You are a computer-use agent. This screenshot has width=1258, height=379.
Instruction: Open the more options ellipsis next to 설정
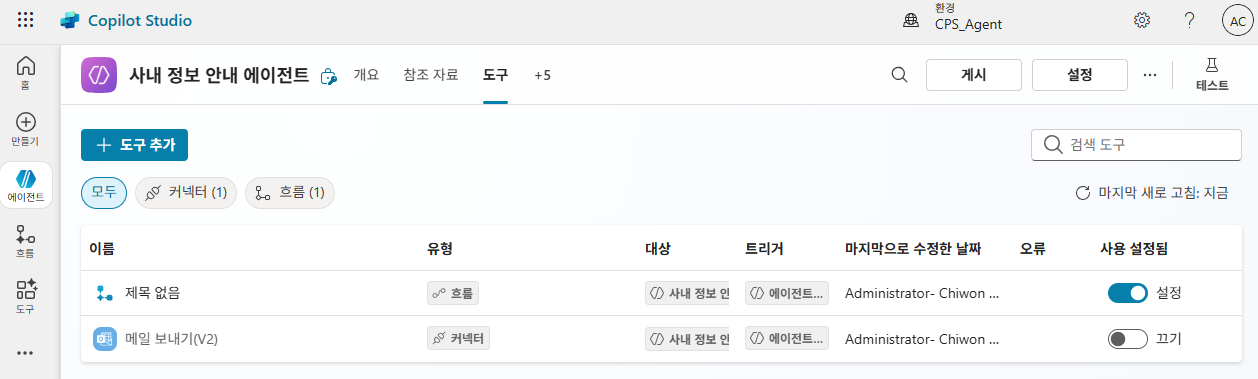[x=1150, y=75]
